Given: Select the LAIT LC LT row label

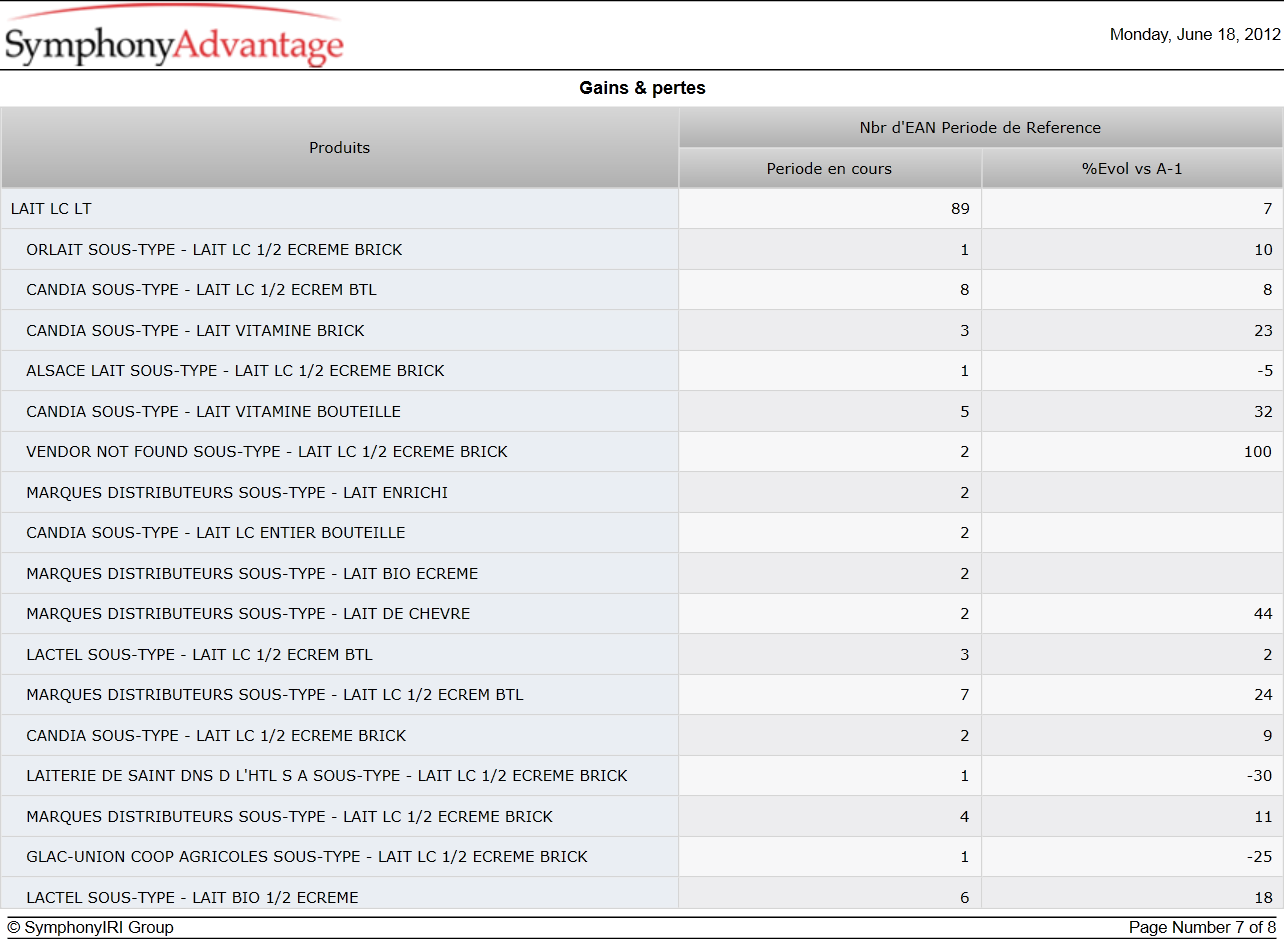Looking at the screenshot, I should [51, 209].
